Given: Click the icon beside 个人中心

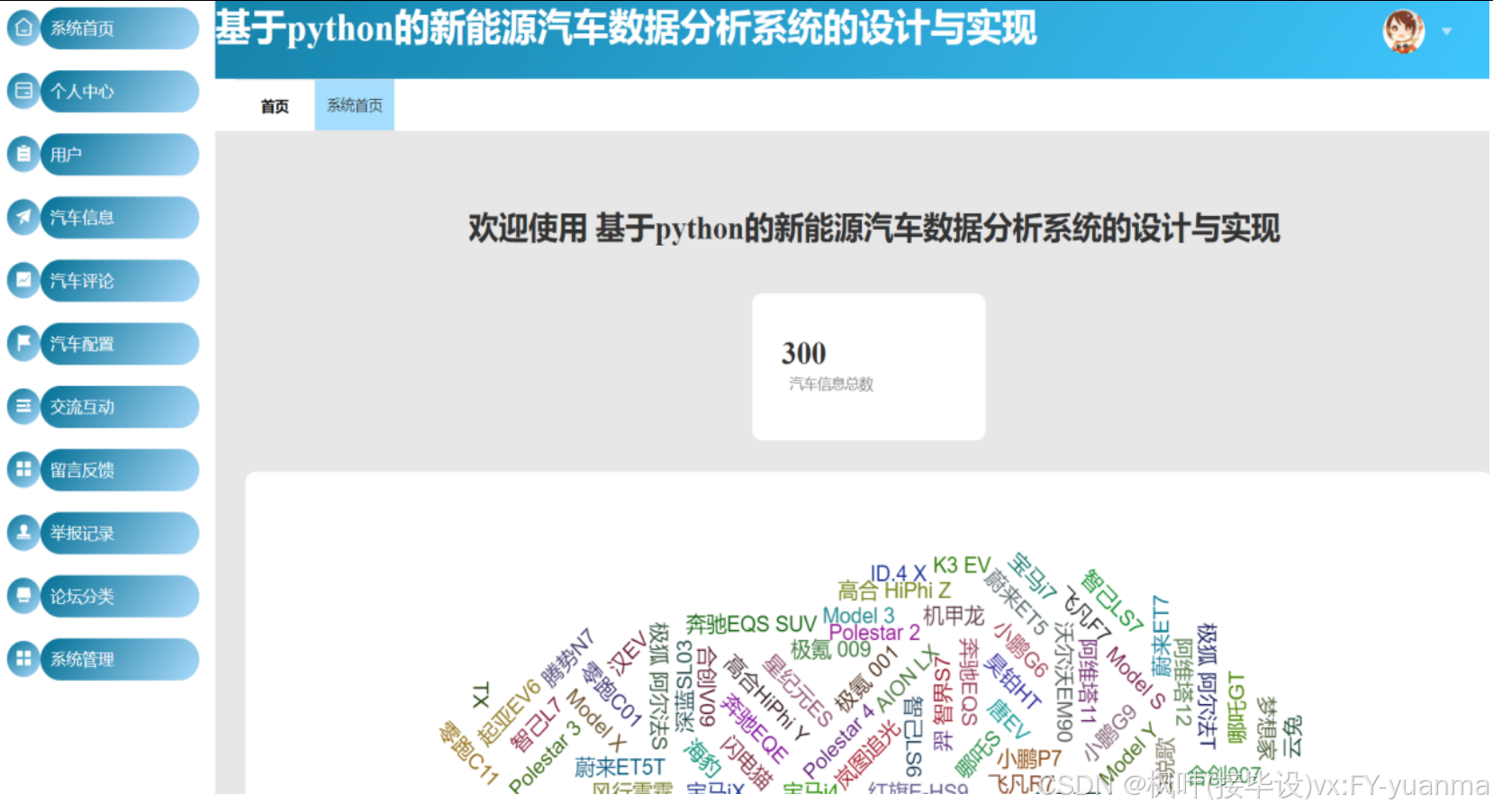Looking at the screenshot, I should click(23, 91).
